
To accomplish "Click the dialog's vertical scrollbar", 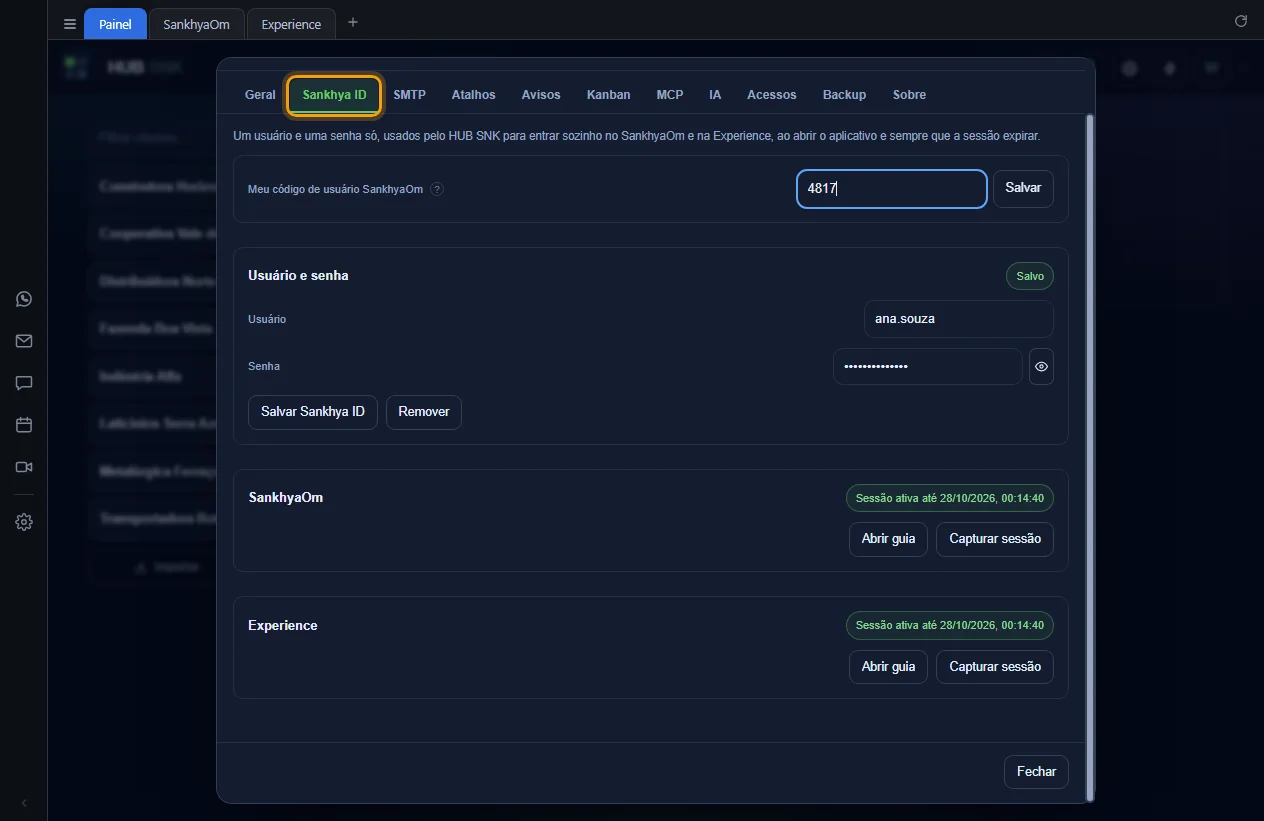I will [x=1090, y=456].
